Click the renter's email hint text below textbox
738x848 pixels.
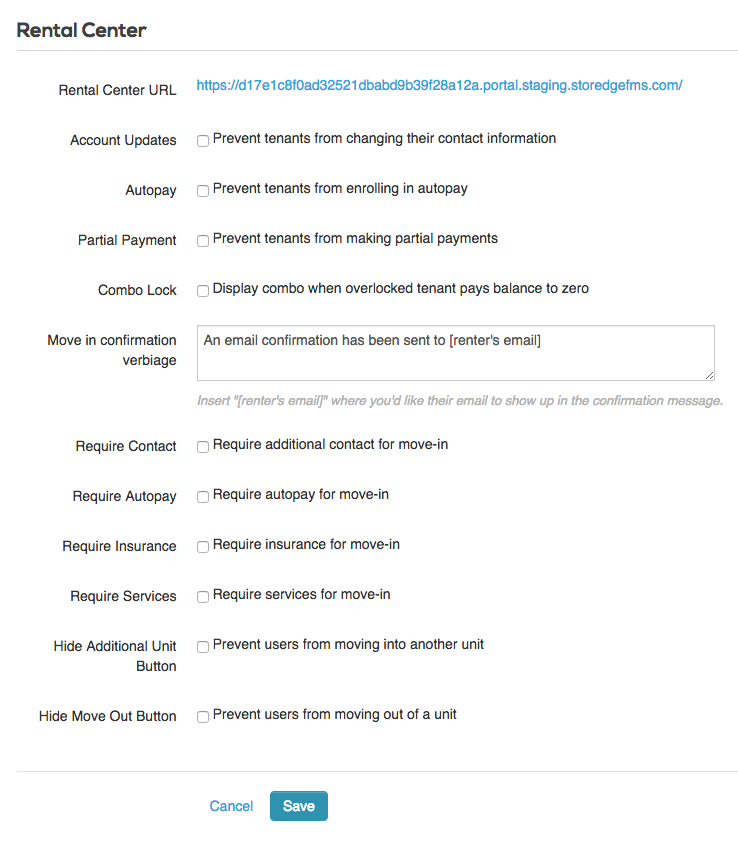(x=460, y=401)
